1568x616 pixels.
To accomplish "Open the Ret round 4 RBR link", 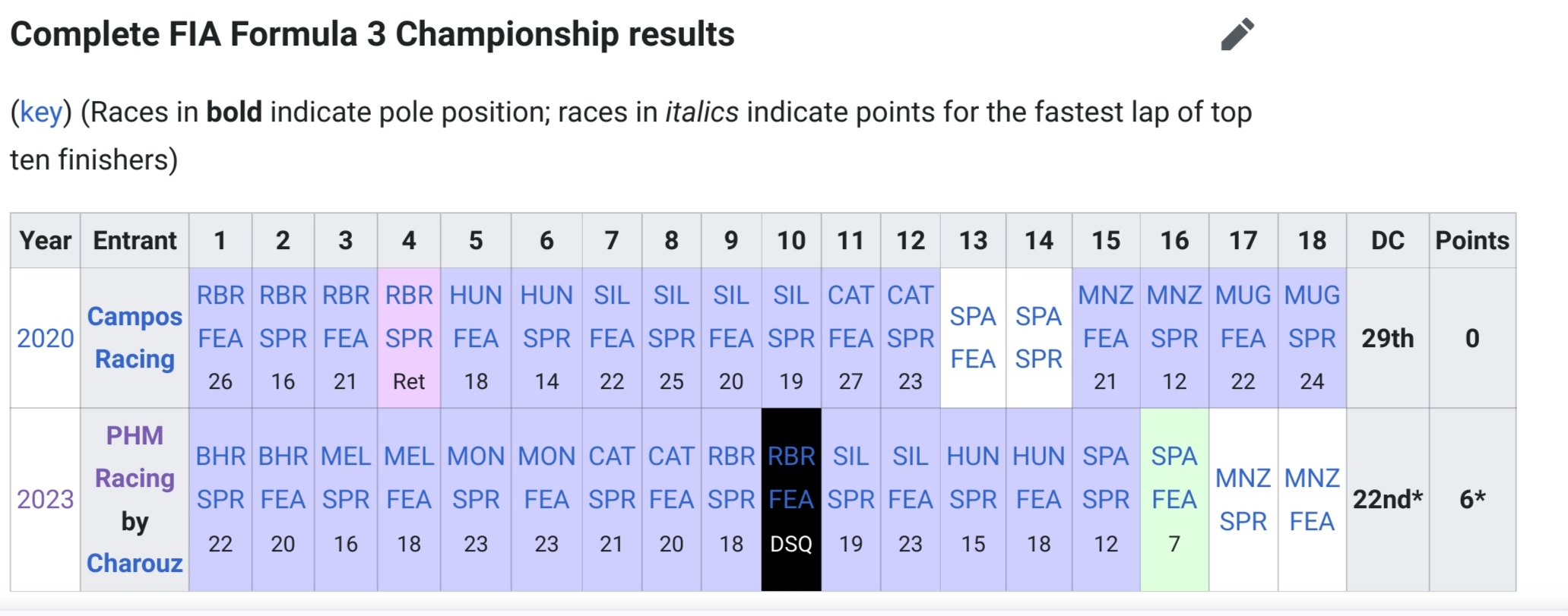I will tap(409, 295).
